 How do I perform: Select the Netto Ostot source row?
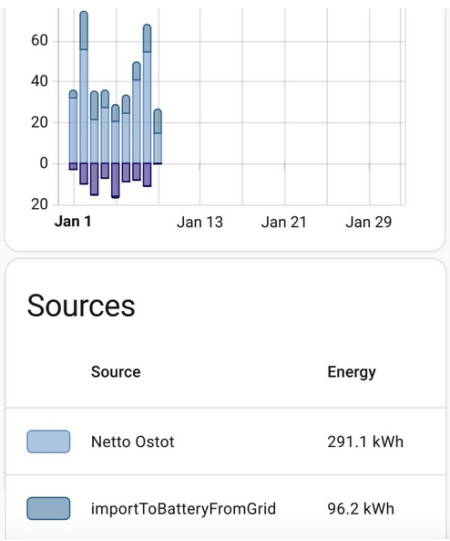point(226,441)
